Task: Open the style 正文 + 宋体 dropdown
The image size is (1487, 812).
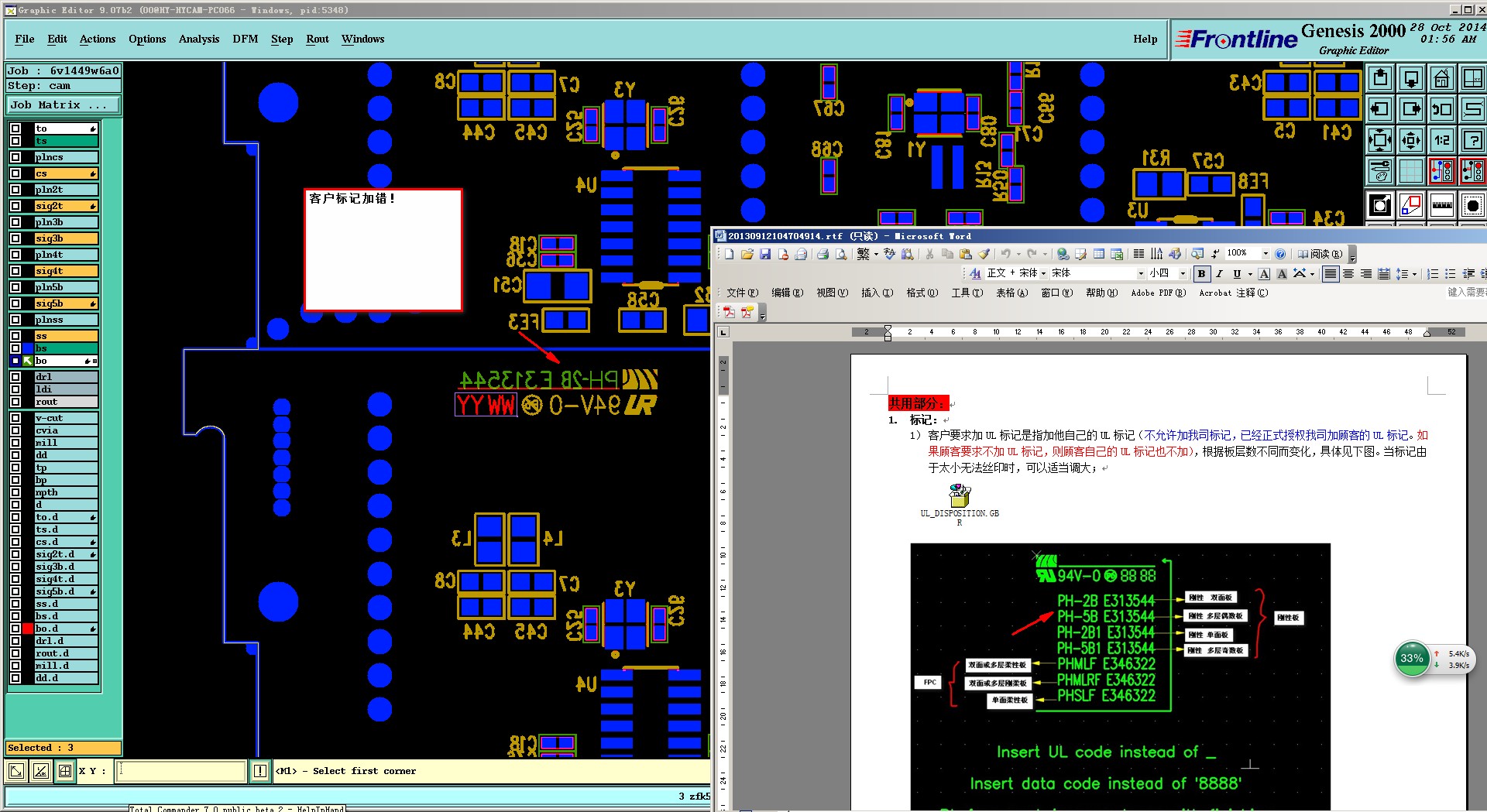Action: 1043,274
